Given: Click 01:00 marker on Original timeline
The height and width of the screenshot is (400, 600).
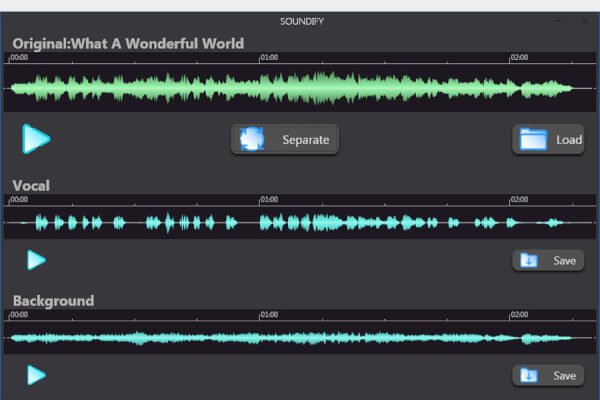Looking at the screenshot, I should coord(269,57).
